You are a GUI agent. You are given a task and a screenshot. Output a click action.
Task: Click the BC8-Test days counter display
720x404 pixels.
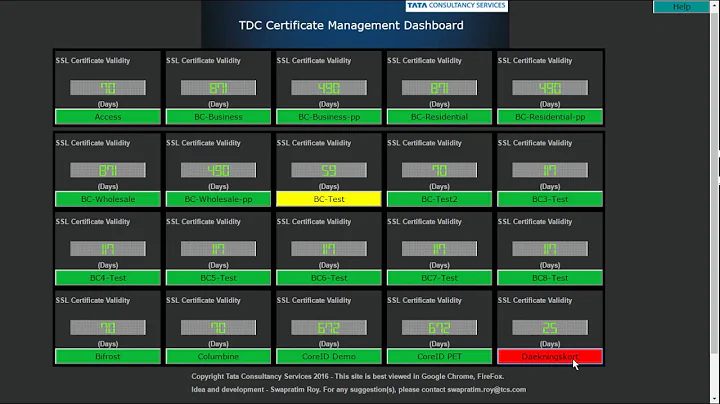tap(550, 249)
